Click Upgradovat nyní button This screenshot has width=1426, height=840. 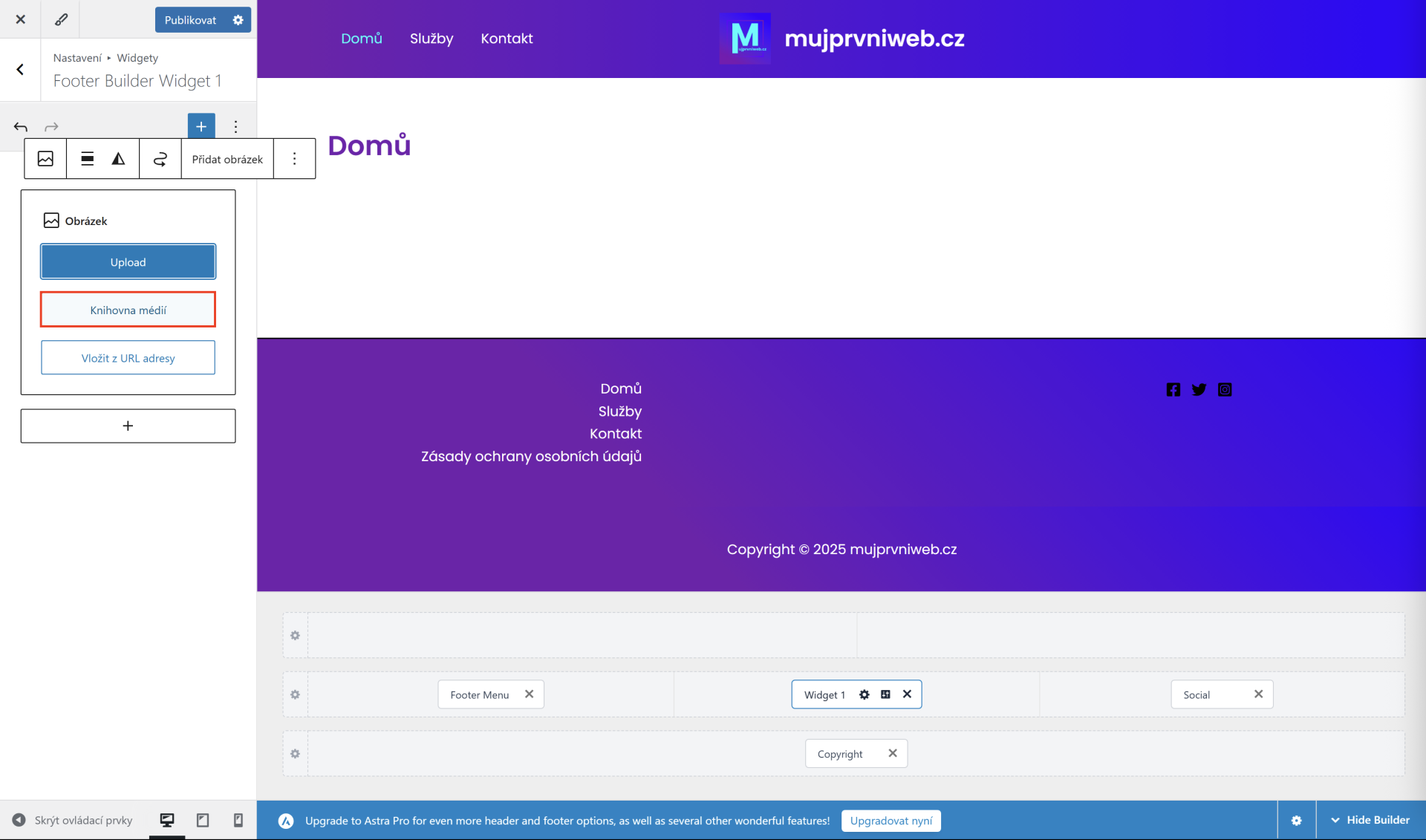[x=891, y=821]
